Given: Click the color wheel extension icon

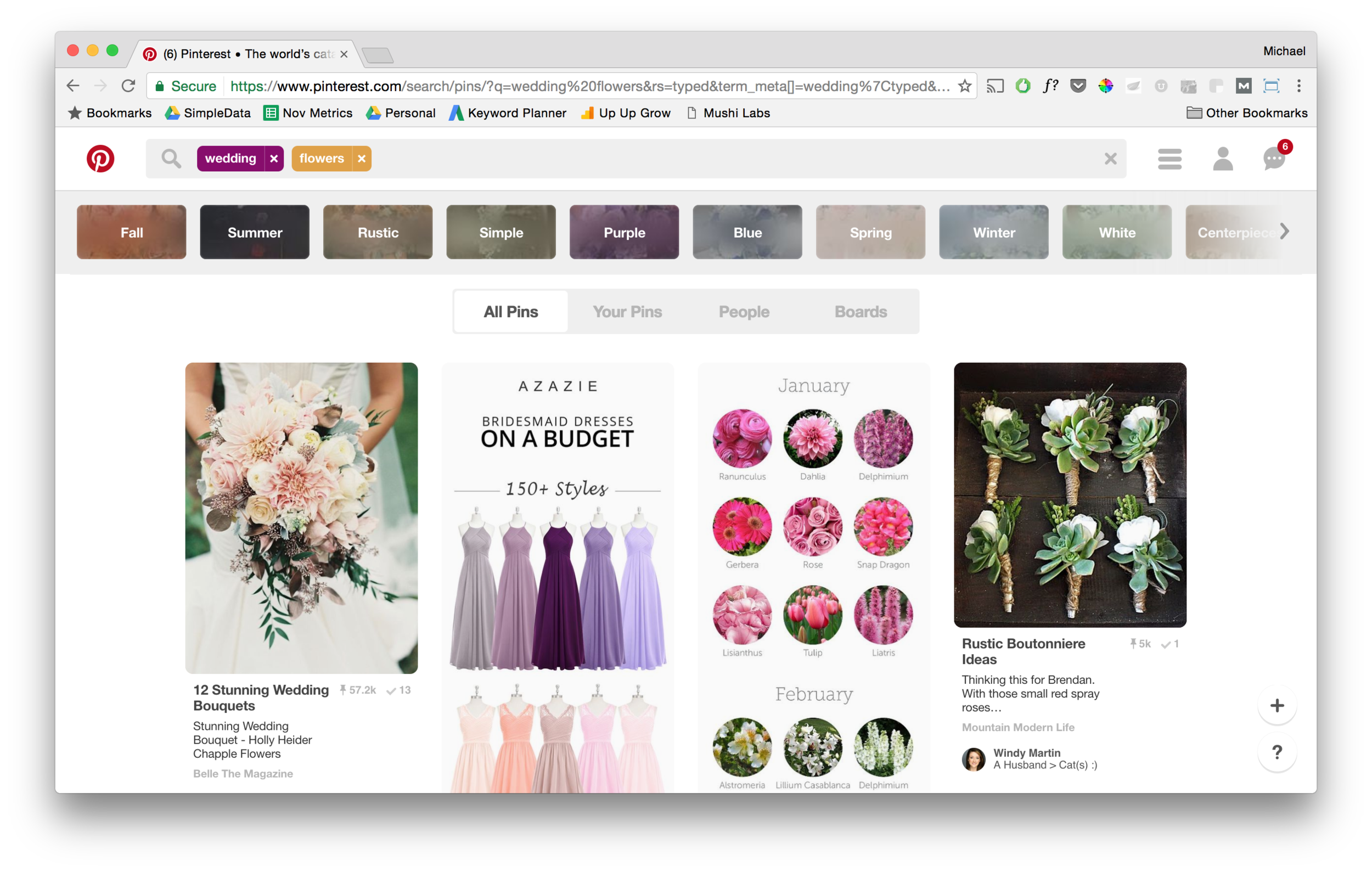Looking at the screenshot, I should coord(1105,86).
